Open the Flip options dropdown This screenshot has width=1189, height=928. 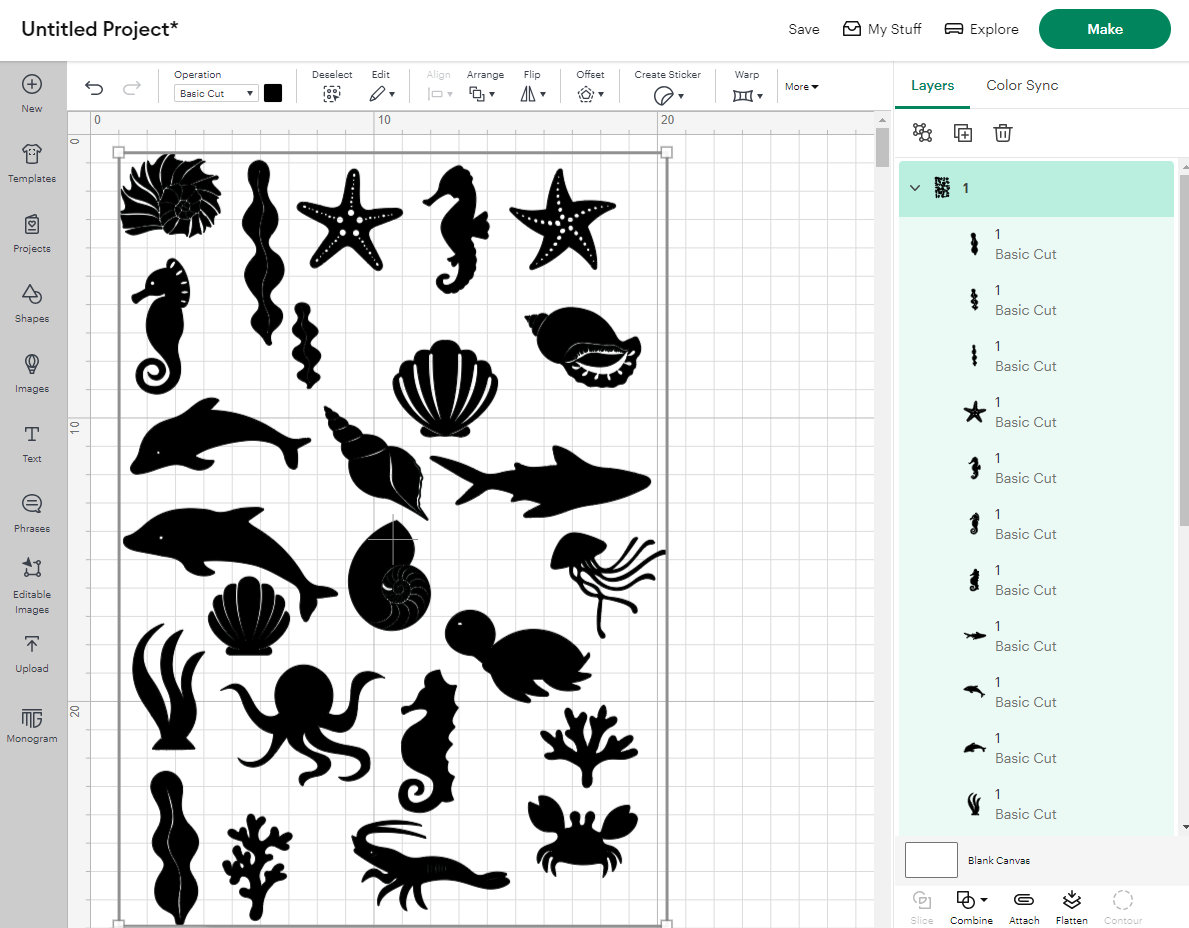tap(533, 93)
